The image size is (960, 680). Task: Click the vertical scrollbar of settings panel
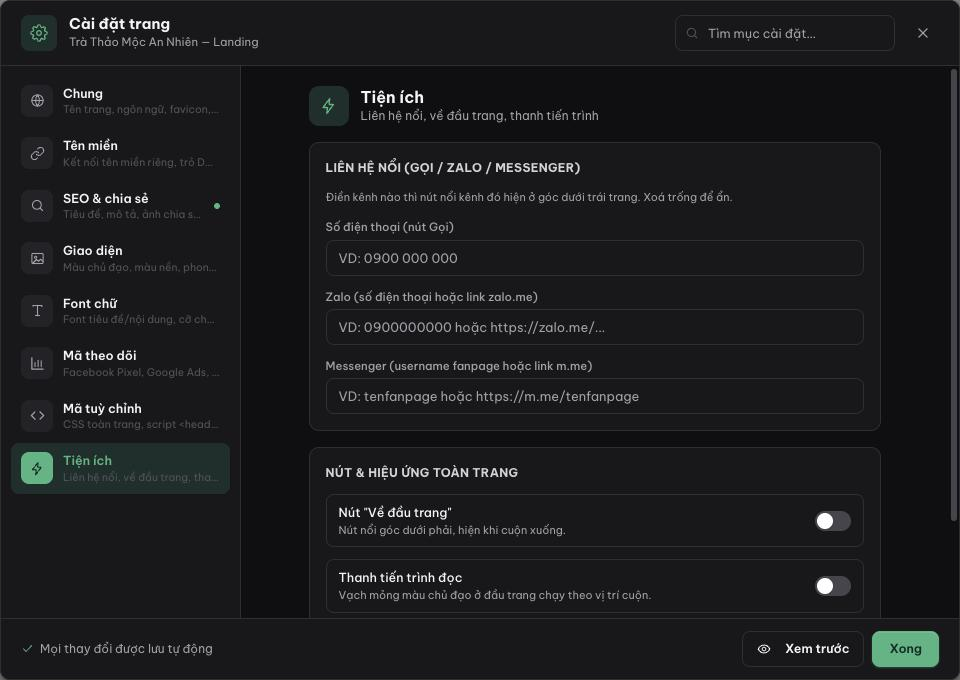[x=953, y=294]
